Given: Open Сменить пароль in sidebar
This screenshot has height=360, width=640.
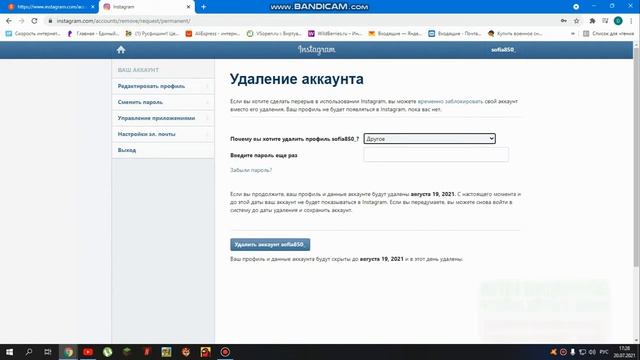Looking at the screenshot, I should click(163, 102).
